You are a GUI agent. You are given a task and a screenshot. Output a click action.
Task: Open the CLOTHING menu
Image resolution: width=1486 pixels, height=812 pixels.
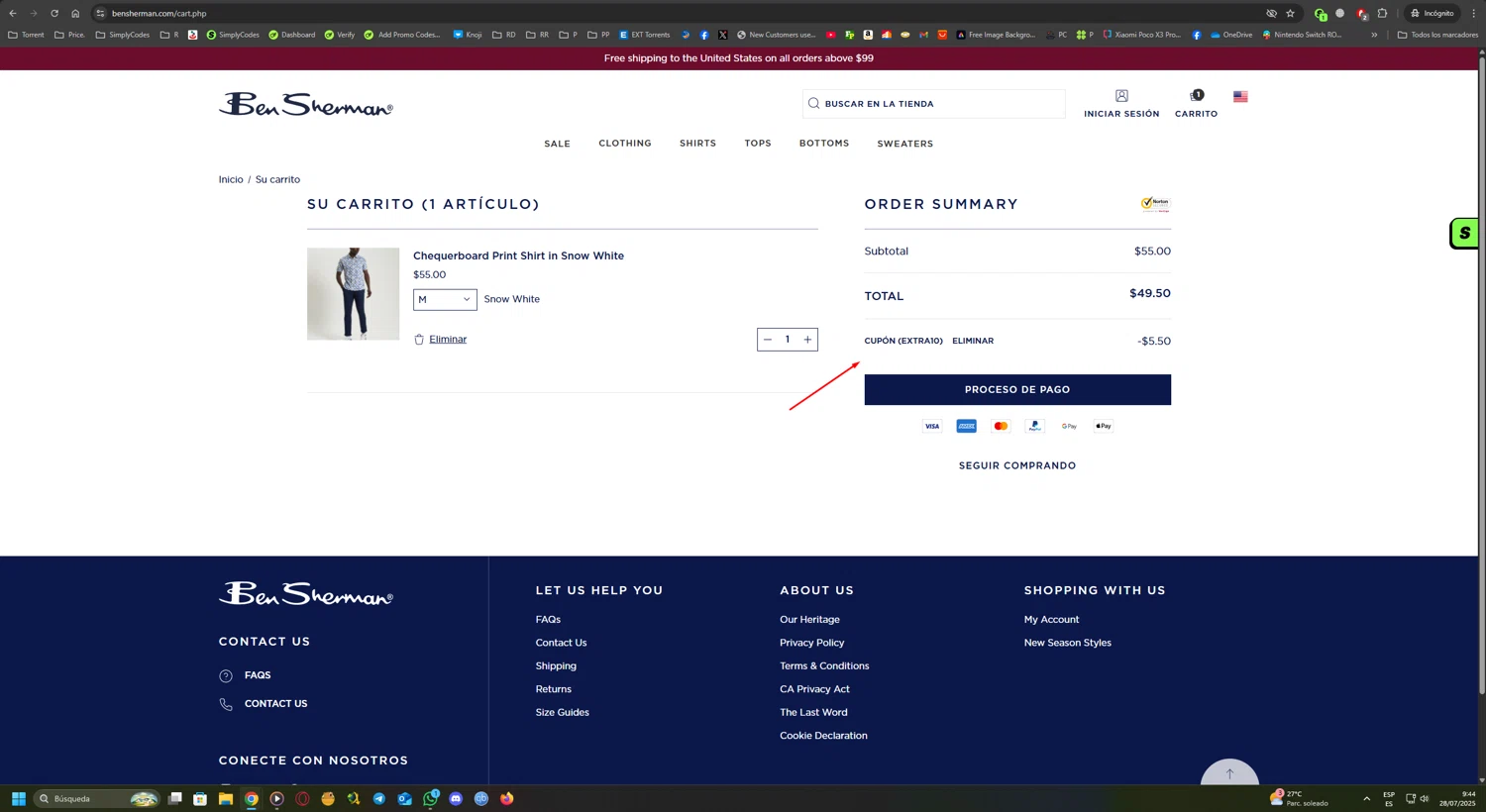[x=625, y=144]
